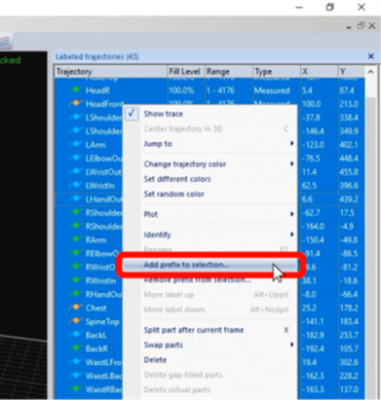The width and height of the screenshot is (381, 400).
Task: Click the HeadR Measured type cell
Action: click(x=272, y=90)
